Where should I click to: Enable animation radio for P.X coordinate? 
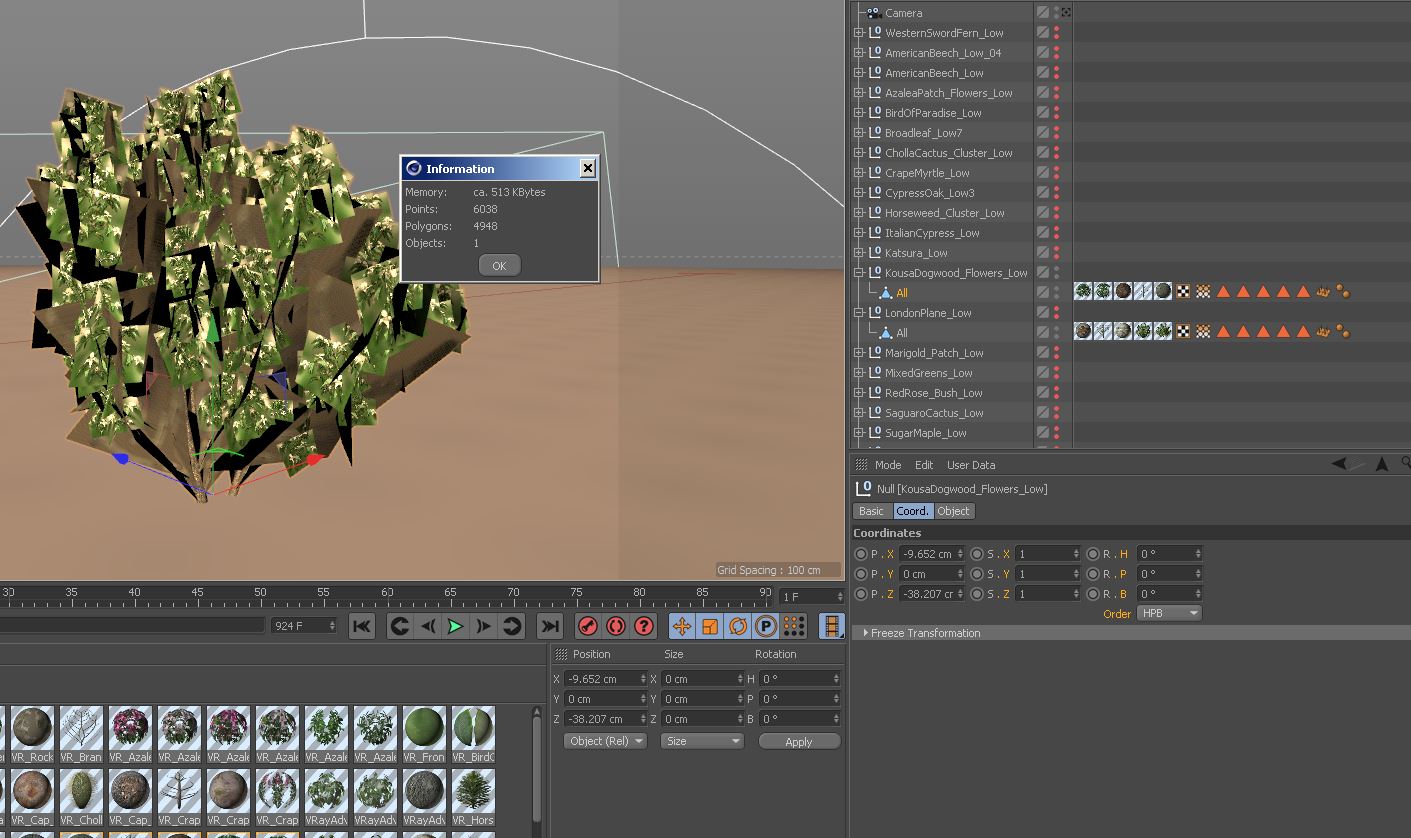861,554
